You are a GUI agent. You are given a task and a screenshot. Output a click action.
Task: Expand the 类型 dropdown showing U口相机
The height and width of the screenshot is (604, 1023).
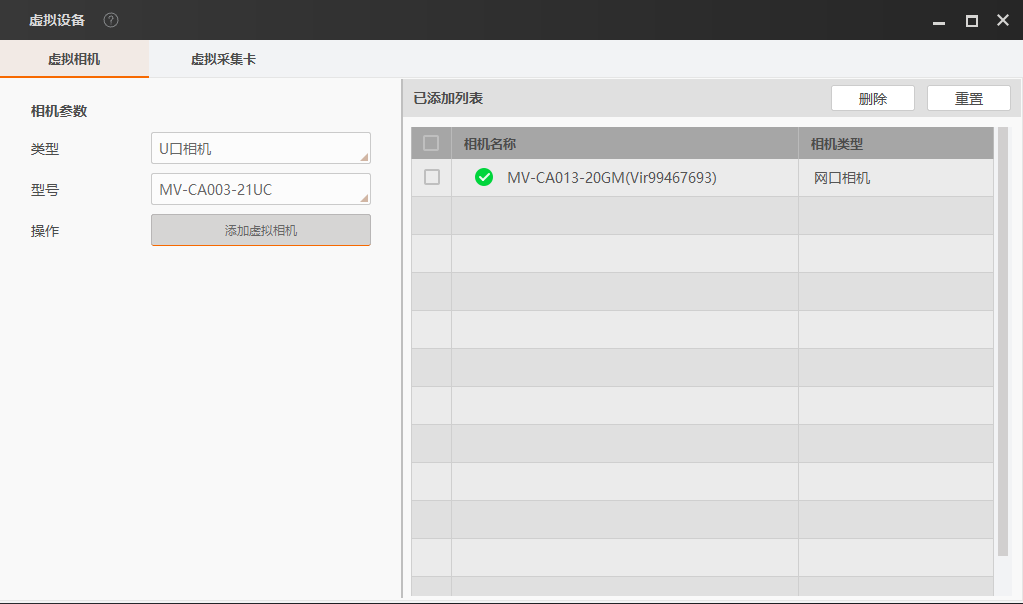tap(261, 148)
